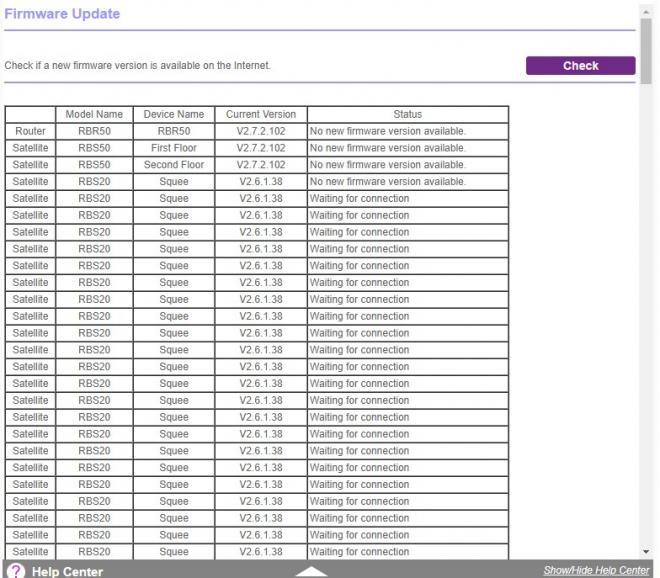Click the firmware check description text

[x=137, y=66]
